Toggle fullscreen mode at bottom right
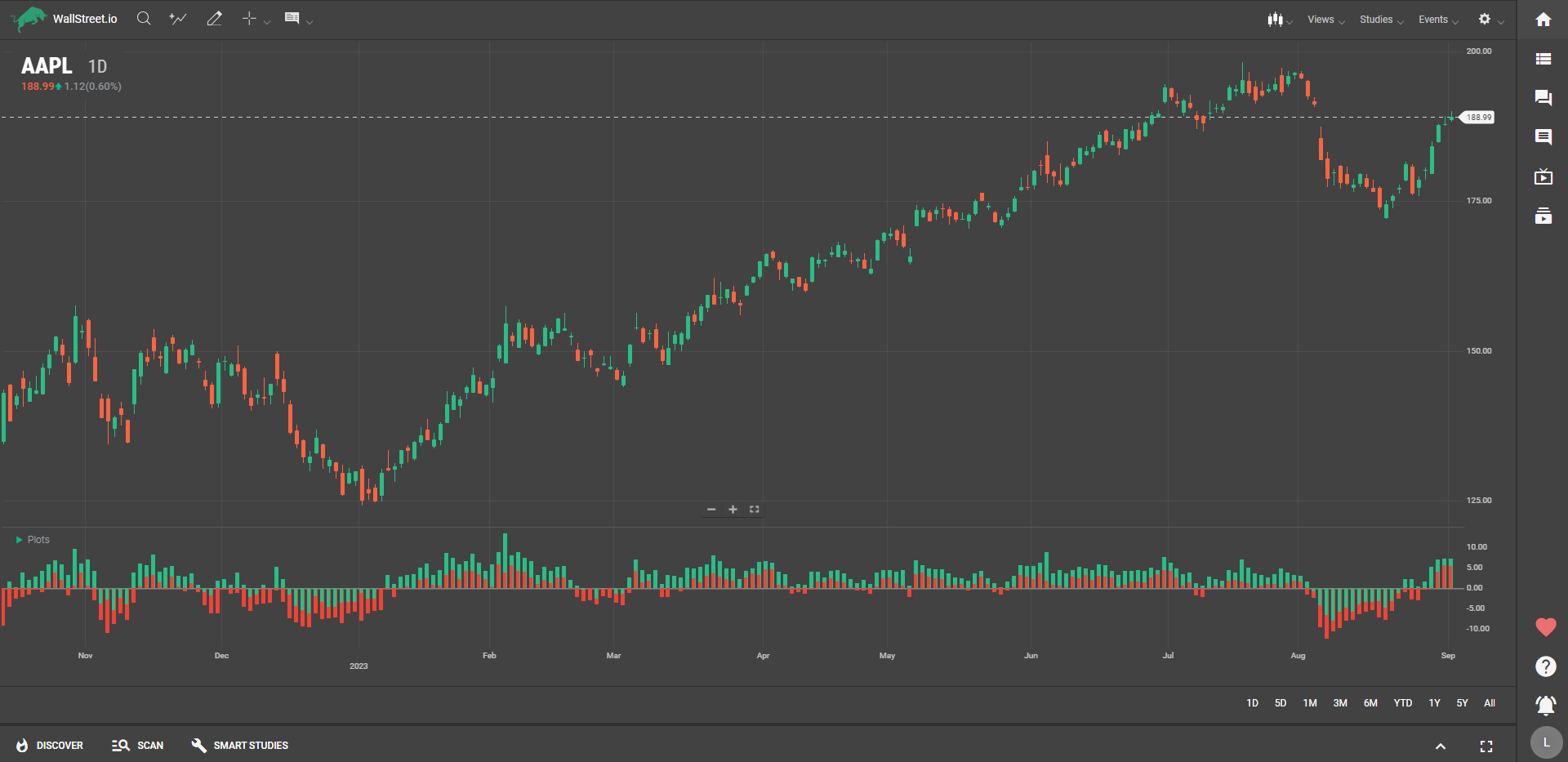The width and height of the screenshot is (1568, 762). (x=1486, y=746)
